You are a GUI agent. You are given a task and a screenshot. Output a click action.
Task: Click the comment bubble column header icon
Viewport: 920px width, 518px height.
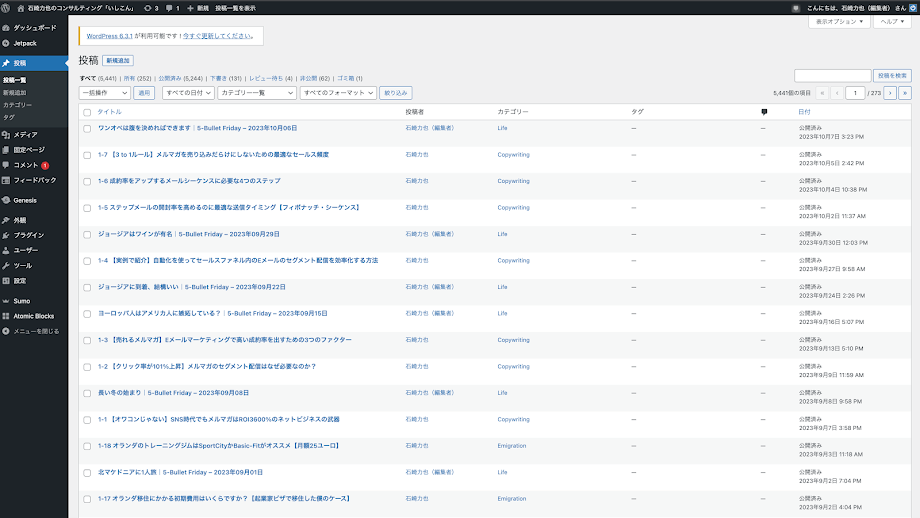tap(764, 112)
